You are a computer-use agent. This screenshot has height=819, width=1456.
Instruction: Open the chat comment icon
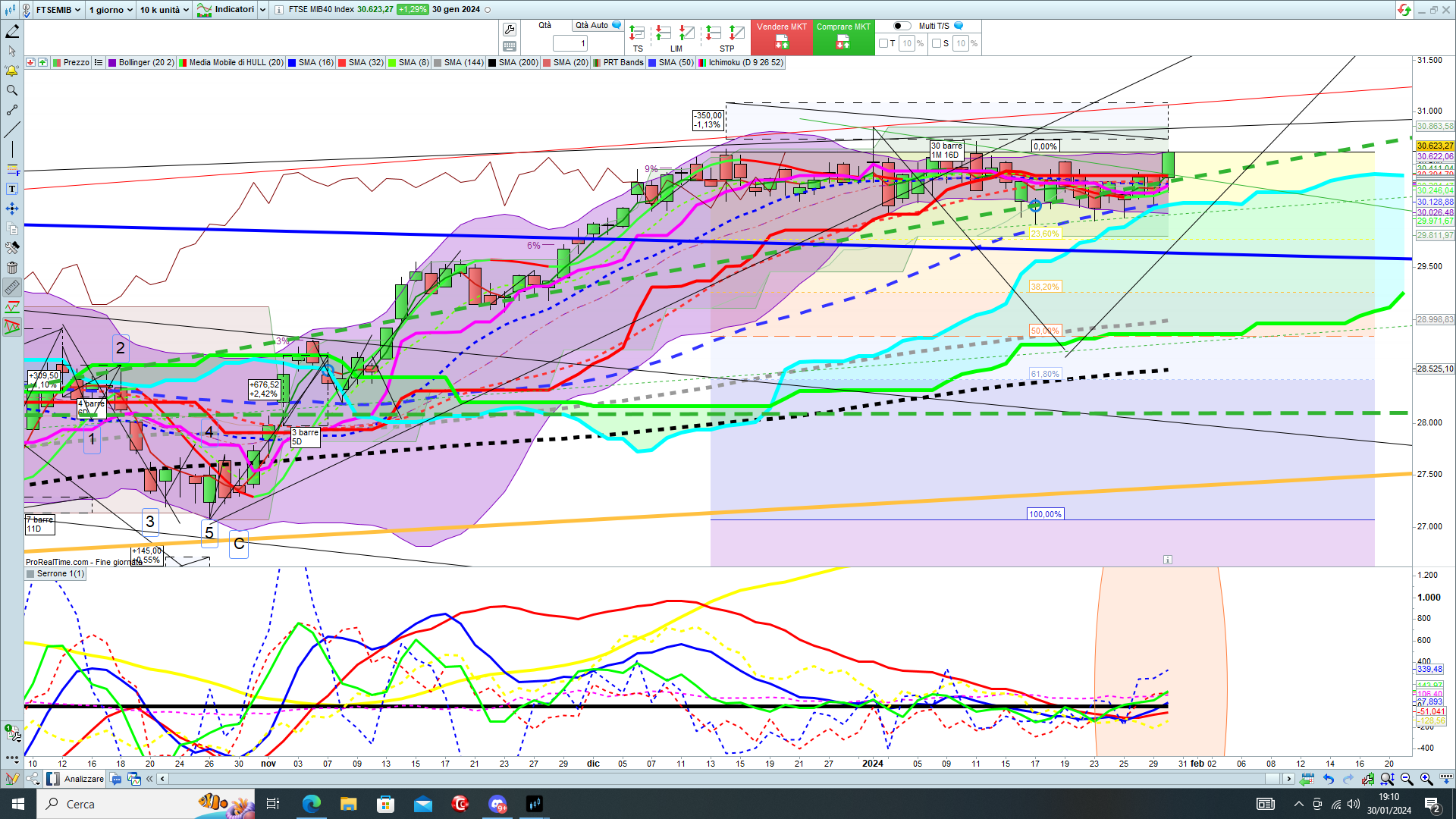pos(116,779)
